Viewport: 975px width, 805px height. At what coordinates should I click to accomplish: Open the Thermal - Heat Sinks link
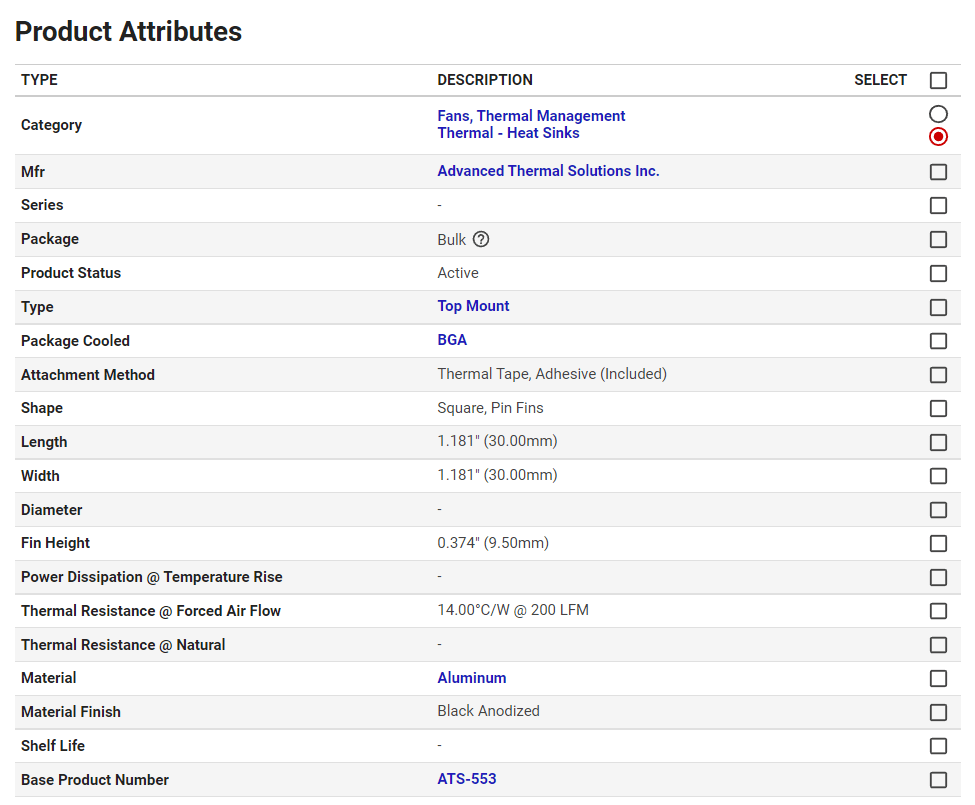[x=508, y=133]
